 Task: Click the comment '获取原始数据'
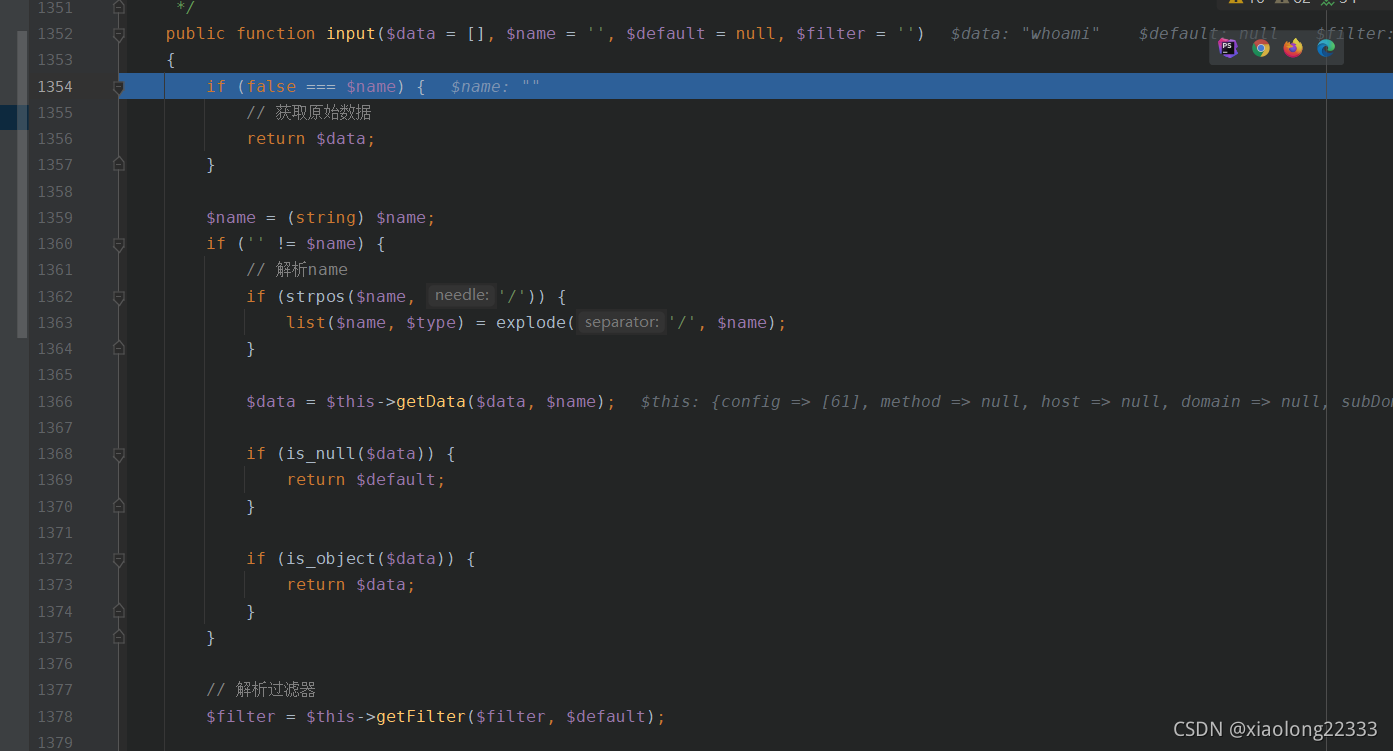point(309,112)
